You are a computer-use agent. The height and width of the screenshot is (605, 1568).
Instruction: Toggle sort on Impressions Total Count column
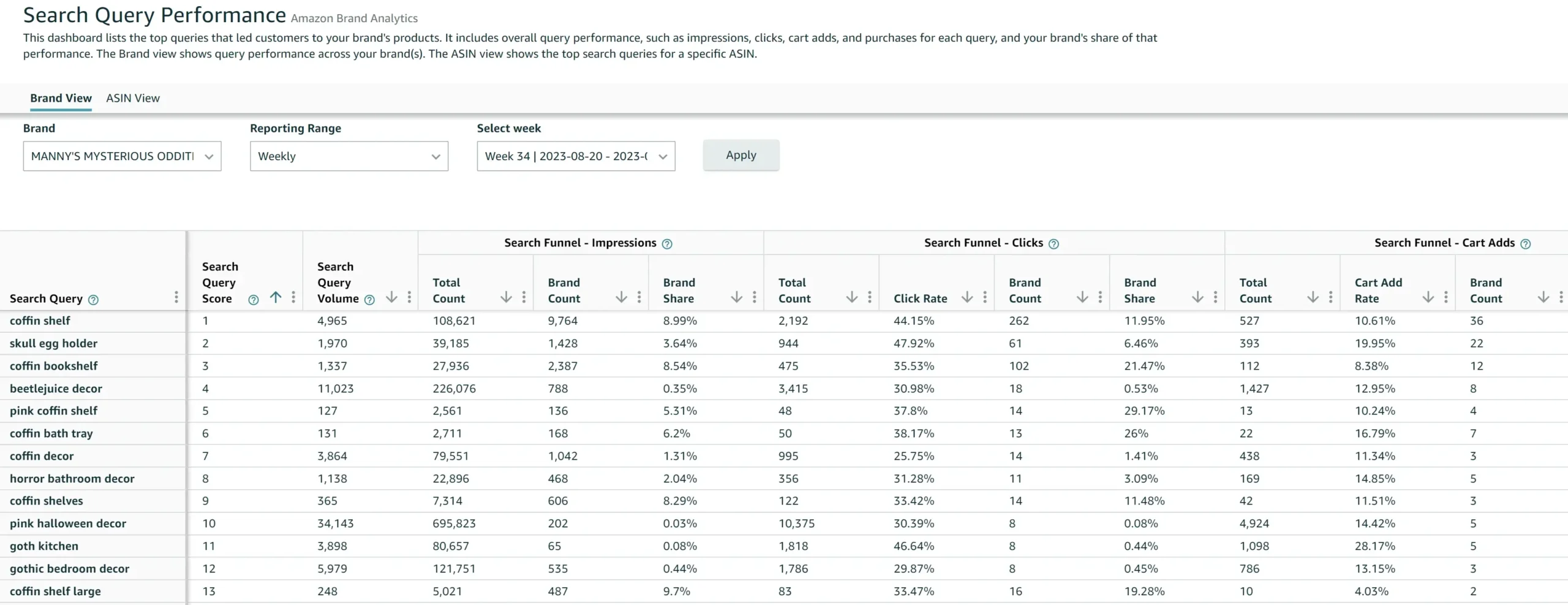[x=506, y=297]
